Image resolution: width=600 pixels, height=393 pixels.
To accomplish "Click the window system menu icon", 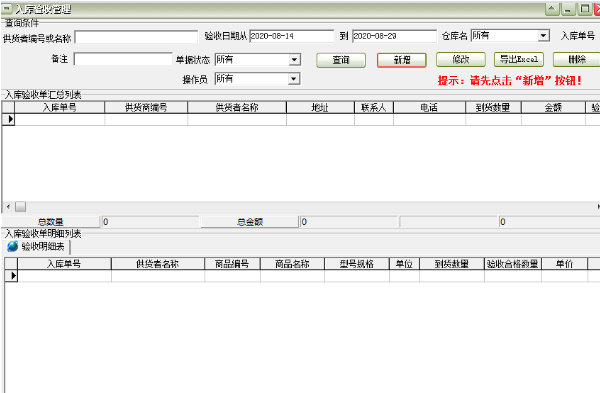I will click(x=7, y=9).
